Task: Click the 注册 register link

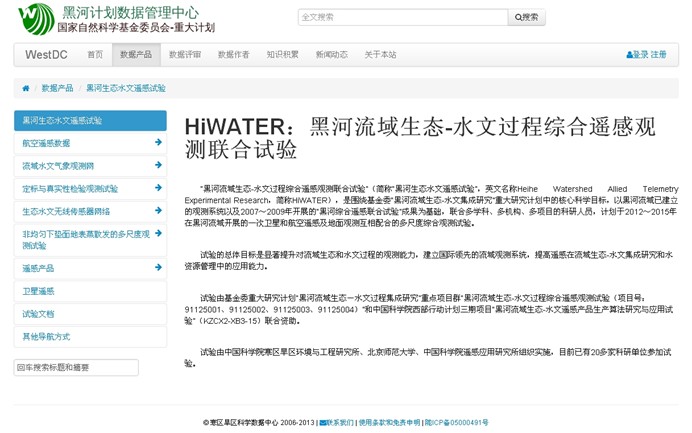Action: pos(658,55)
